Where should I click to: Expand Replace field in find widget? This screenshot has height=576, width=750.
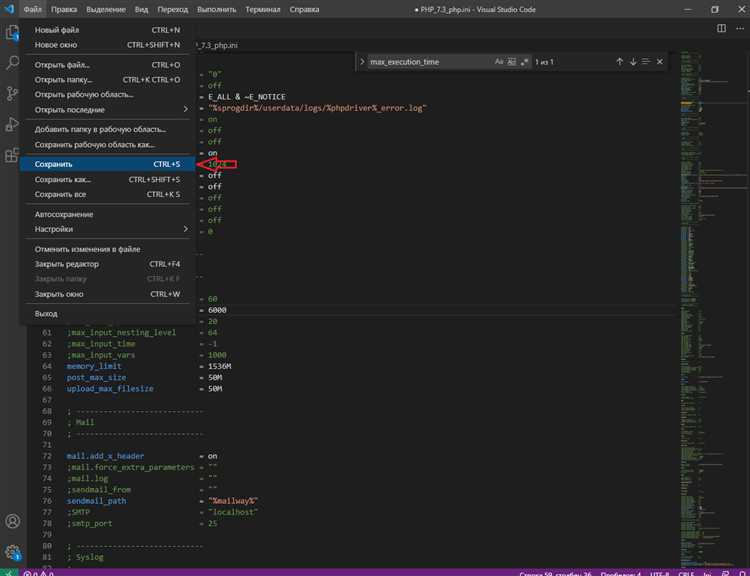click(x=362, y=62)
